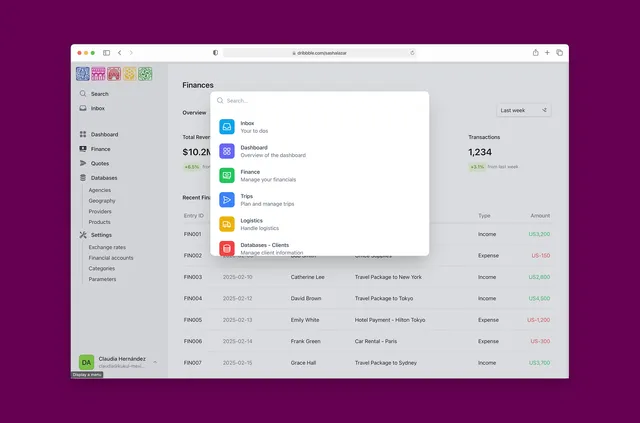Select Trips 'Plan and manage trips' result

[320, 200]
